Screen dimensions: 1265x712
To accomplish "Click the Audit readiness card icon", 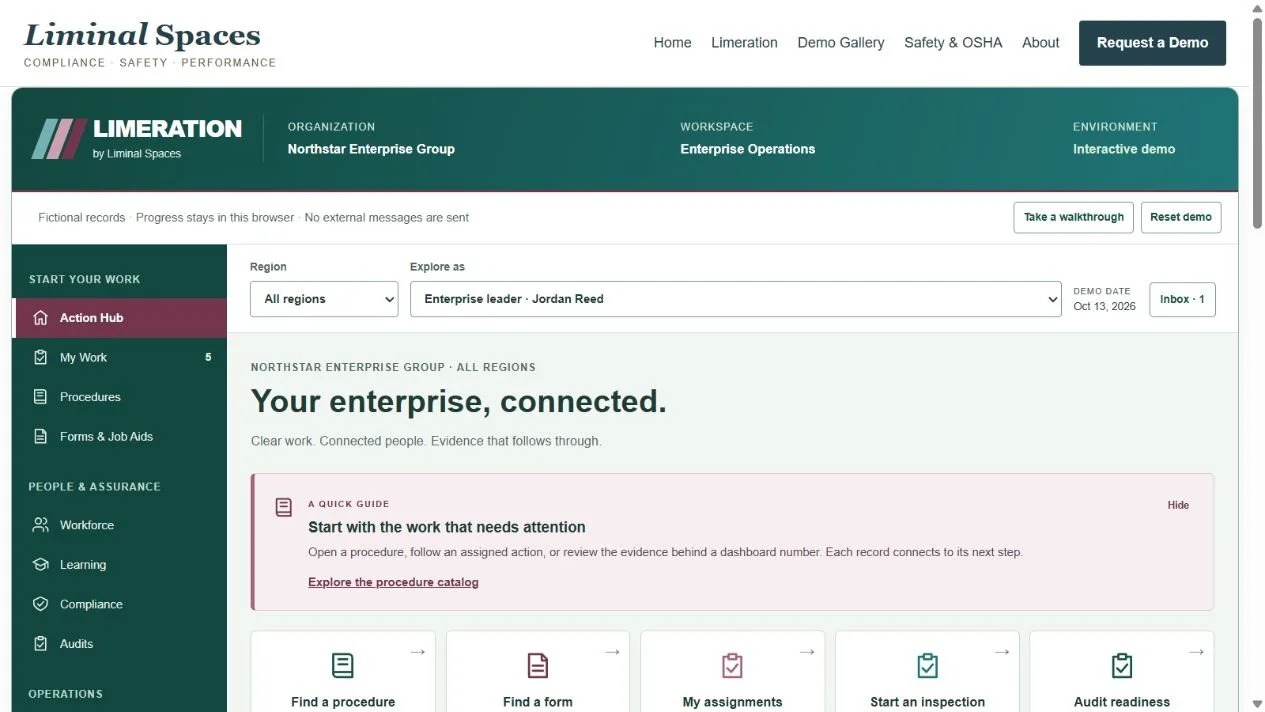I will pyautogui.click(x=1122, y=665).
